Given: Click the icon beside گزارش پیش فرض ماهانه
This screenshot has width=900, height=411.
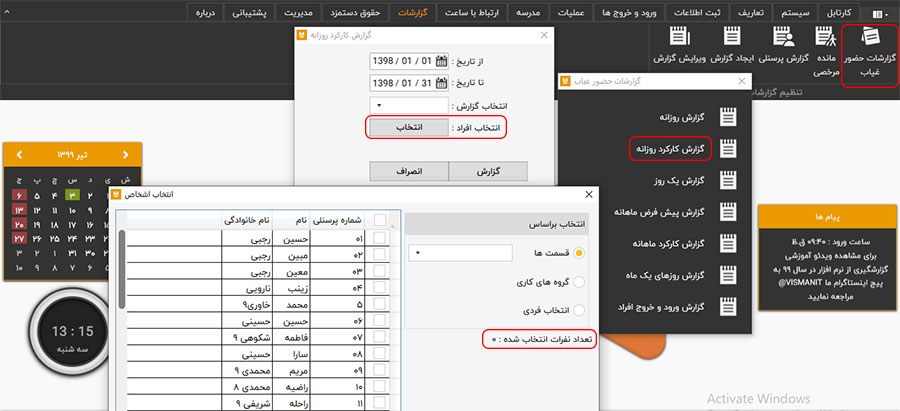Looking at the screenshot, I should pyautogui.click(x=729, y=212).
